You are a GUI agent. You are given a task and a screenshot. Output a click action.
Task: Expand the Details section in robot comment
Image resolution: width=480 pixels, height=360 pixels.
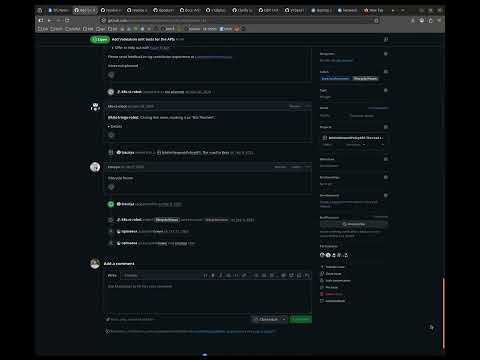tap(115, 126)
